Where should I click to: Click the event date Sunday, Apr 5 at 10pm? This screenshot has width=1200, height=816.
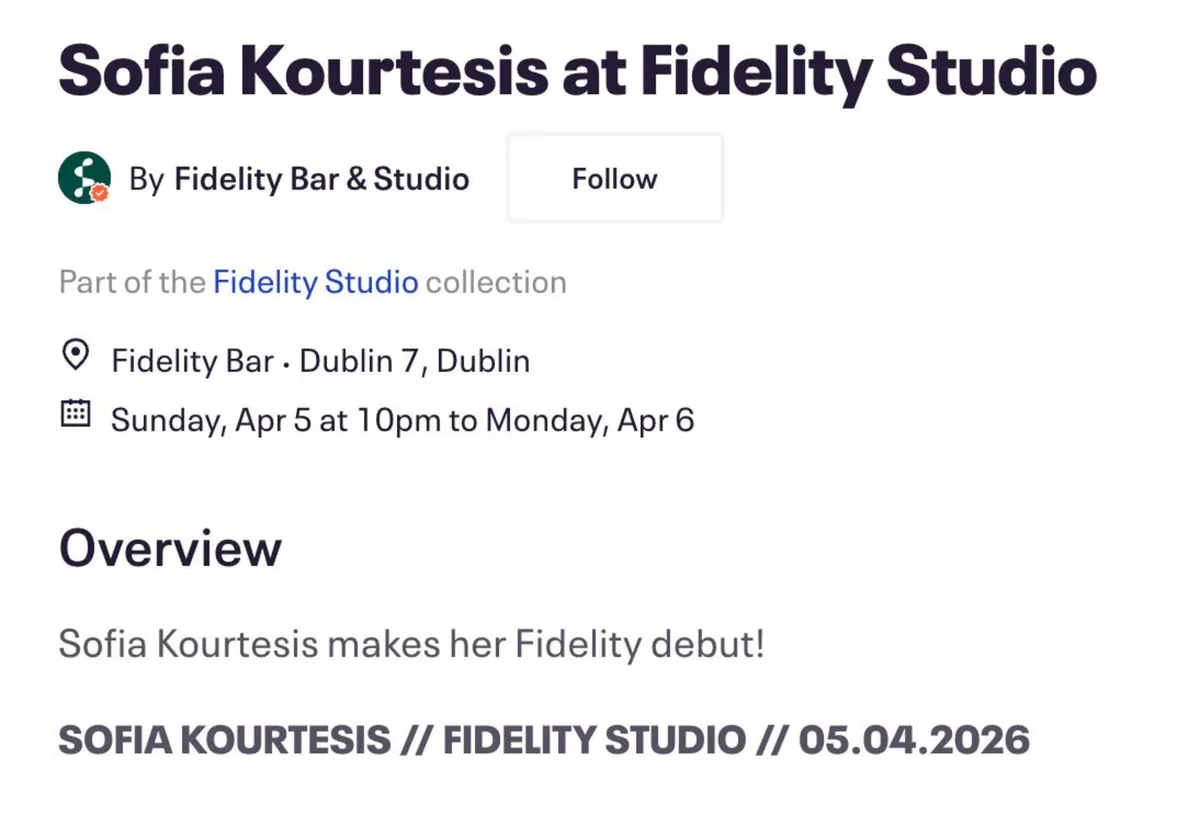400,419
